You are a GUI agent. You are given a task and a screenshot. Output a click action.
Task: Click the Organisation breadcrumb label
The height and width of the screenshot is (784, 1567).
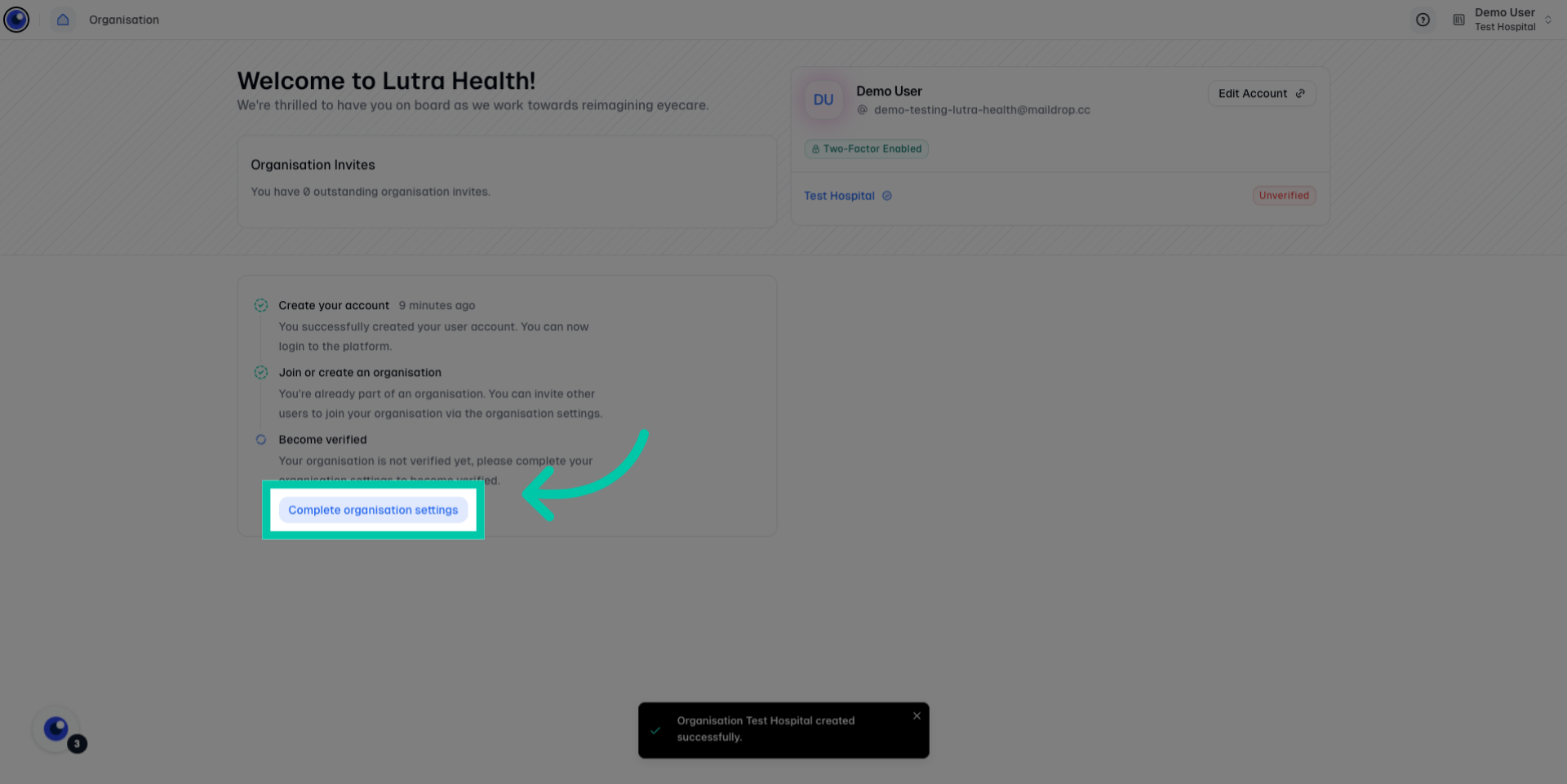(x=124, y=20)
